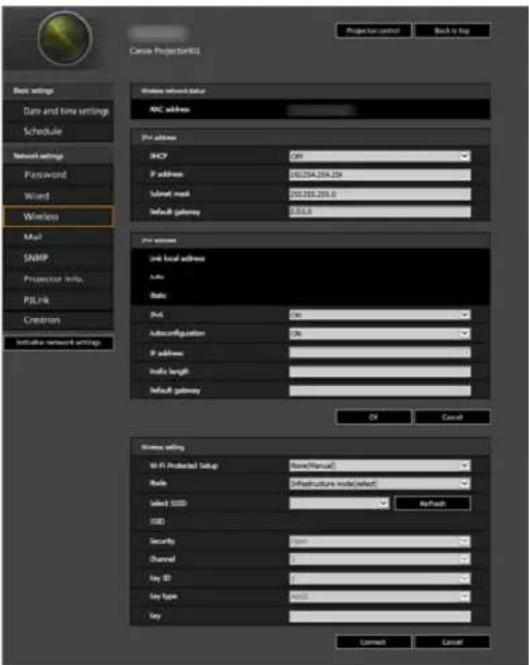This screenshot has width=529, height=665.
Task: Open the Security dropdown
Action: click(x=380, y=542)
